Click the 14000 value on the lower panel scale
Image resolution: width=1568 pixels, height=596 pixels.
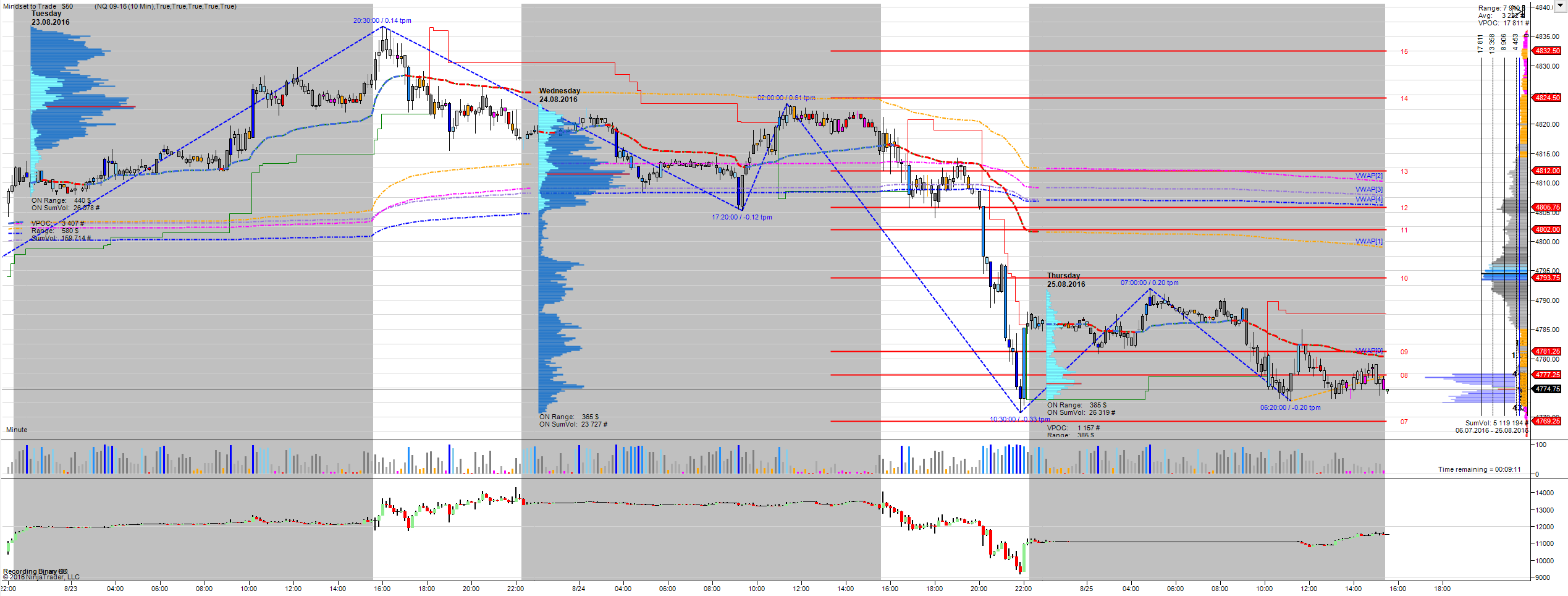pyautogui.click(x=1545, y=493)
